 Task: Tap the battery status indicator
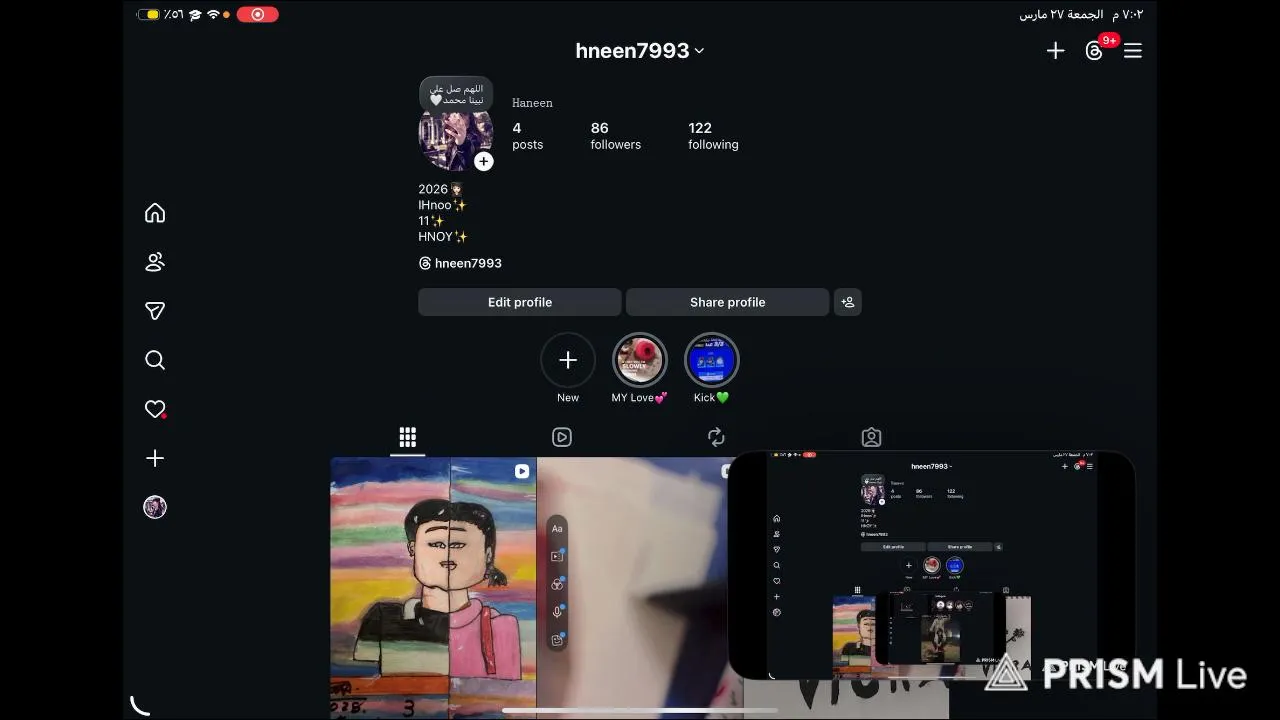149,14
